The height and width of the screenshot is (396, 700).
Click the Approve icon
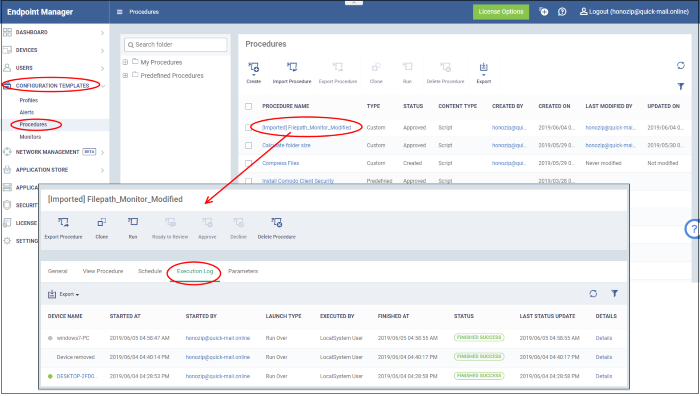pos(207,222)
